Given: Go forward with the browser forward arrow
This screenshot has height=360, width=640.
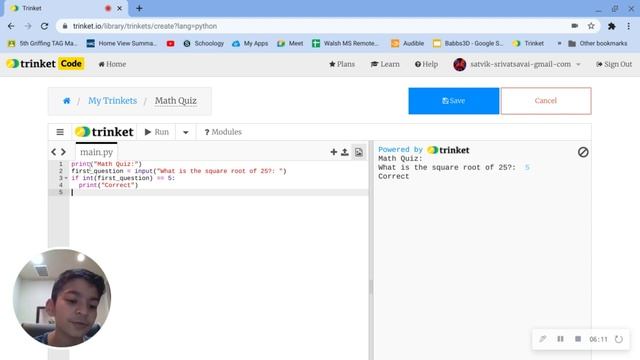Looking at the screenshot, I should click(28, 26).
